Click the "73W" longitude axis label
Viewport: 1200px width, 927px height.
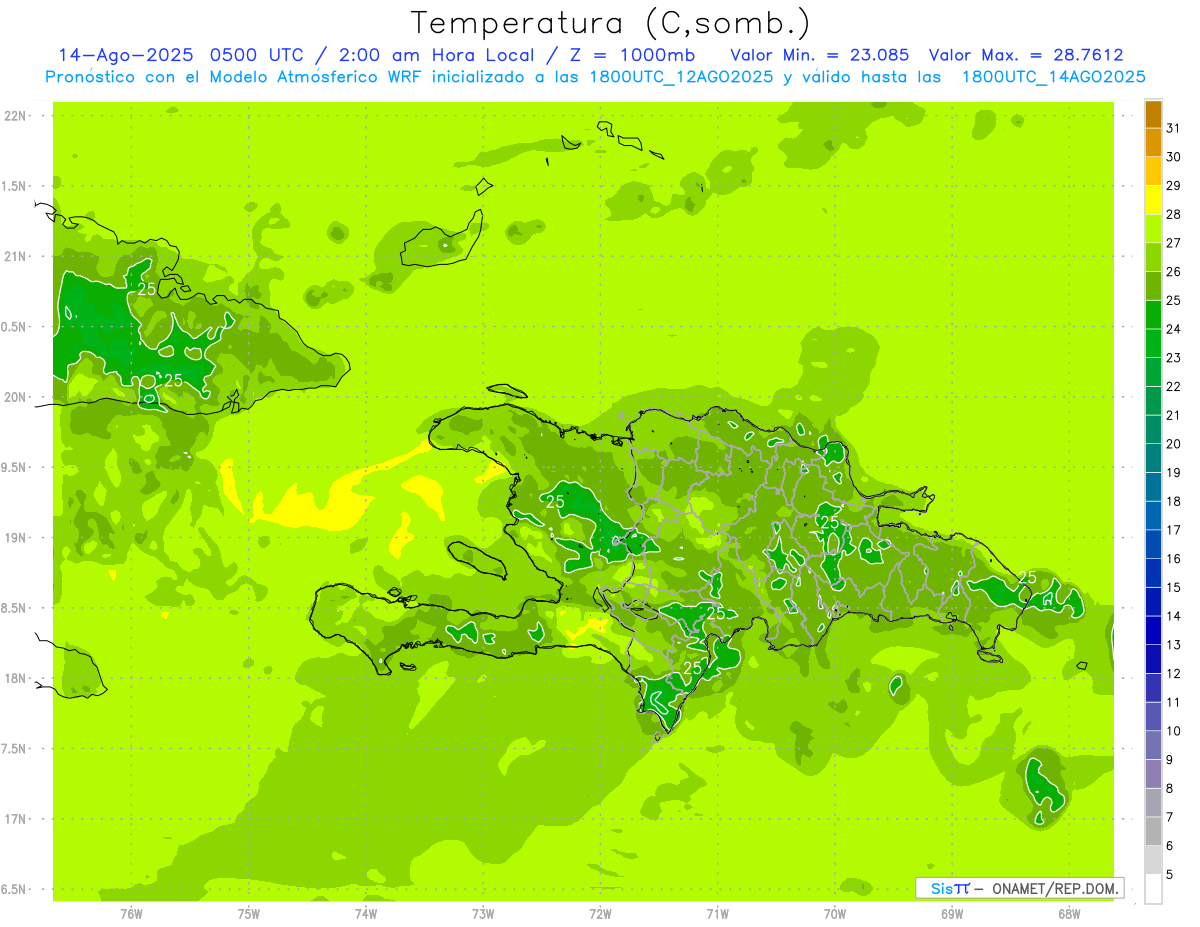[x=483, y=913]
